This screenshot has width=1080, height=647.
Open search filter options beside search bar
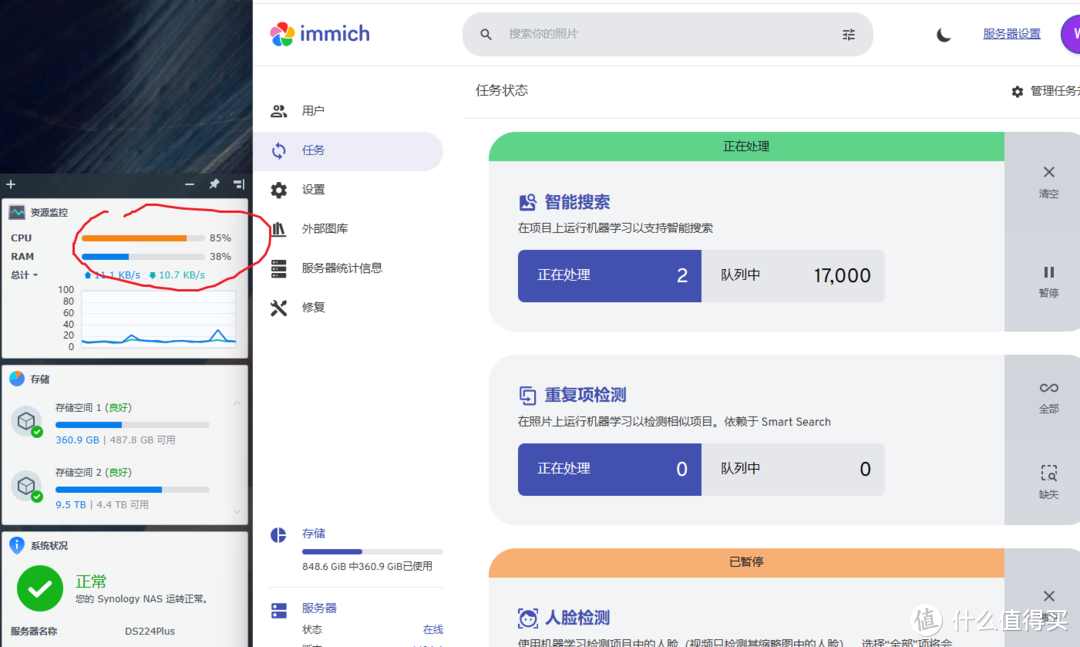(848, 34)
